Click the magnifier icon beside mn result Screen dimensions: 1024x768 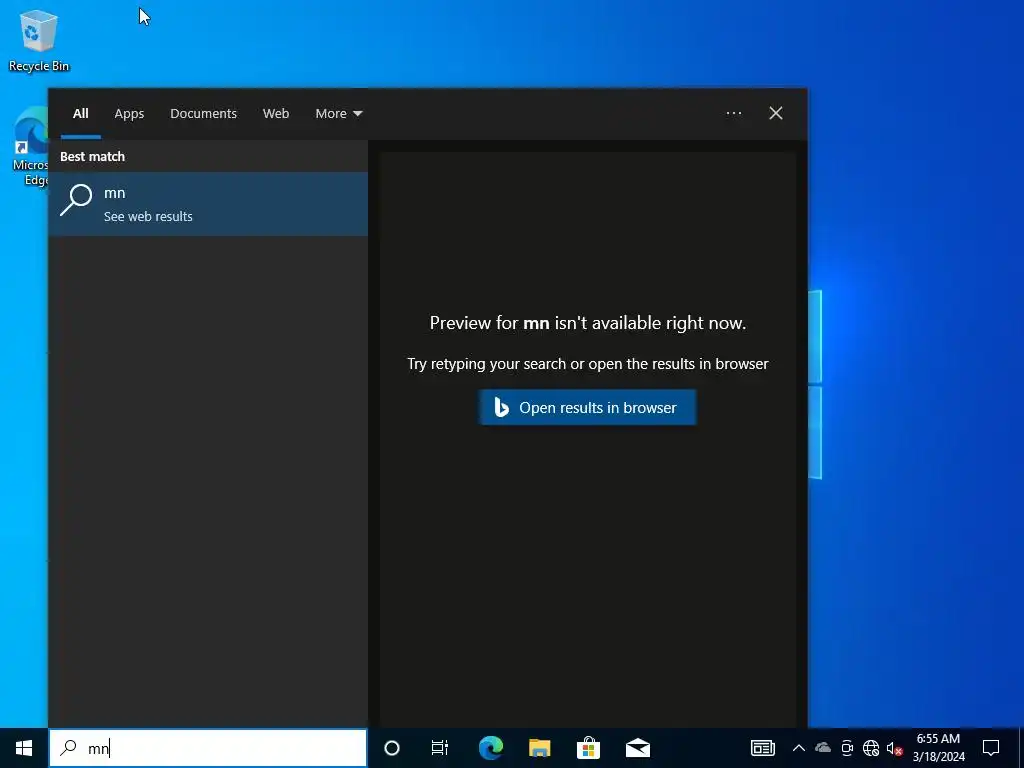(76, 199)
